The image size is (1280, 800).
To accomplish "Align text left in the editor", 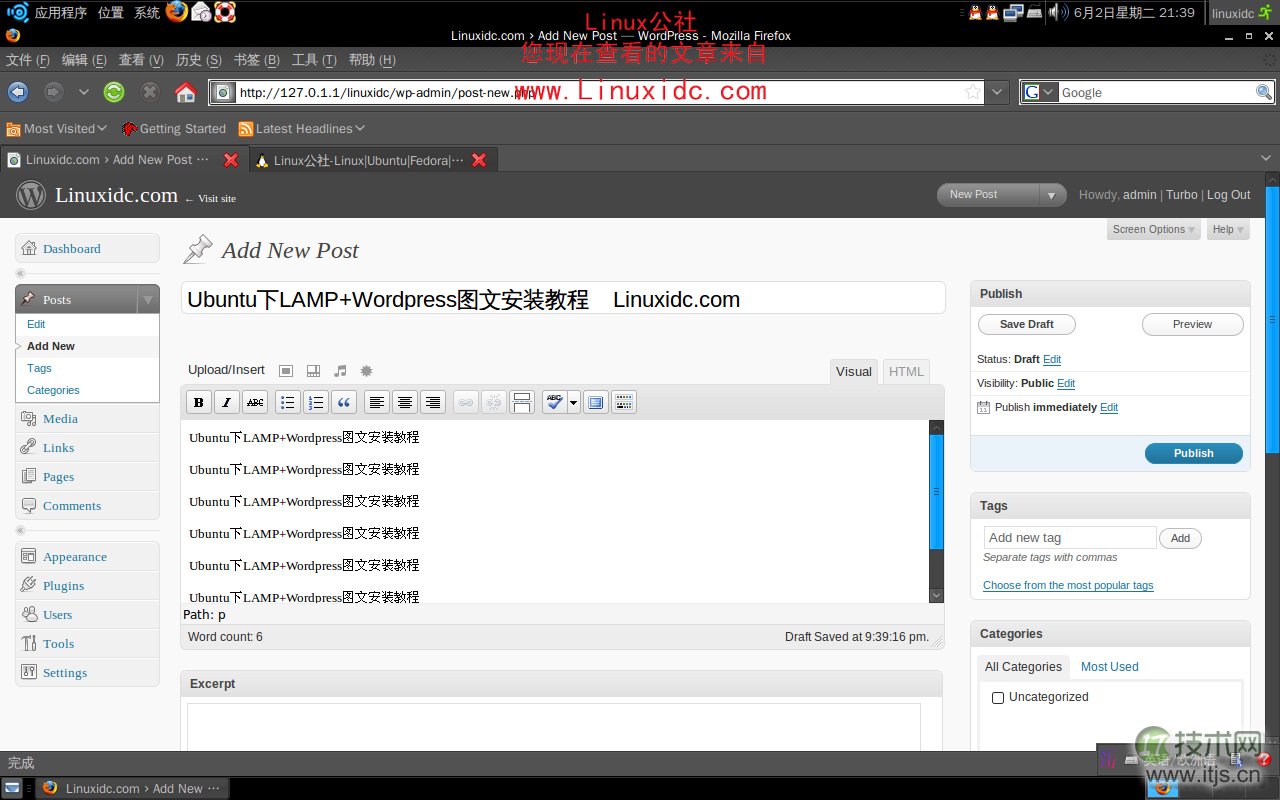I will click(377, 402).
